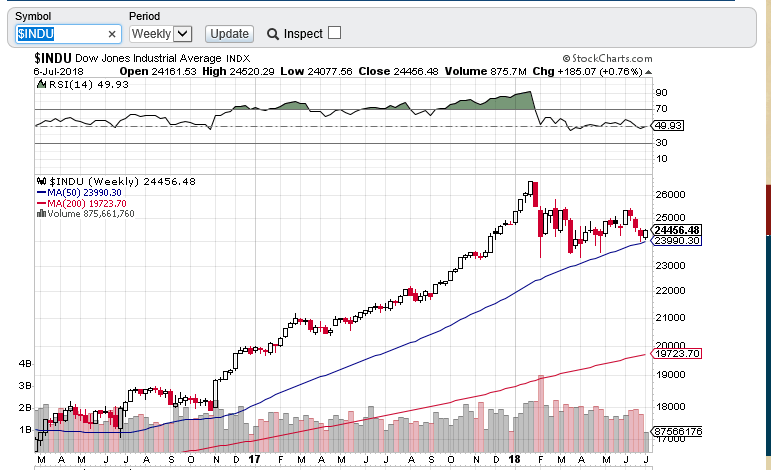Image resolution: width=771 pixels, height=470 pixels.
Task: Click the High 24520.29 header value
Action: pyautogui.click(x=238, y=72)
